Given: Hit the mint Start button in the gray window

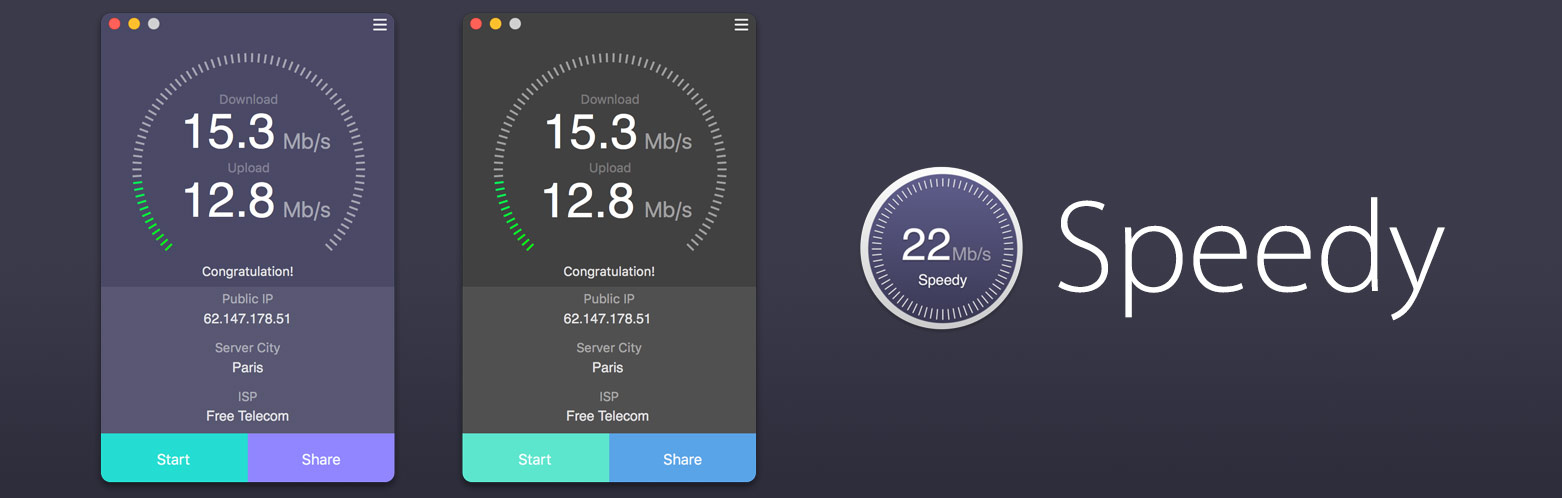Looking at the screenshot, I should (535, 459).
